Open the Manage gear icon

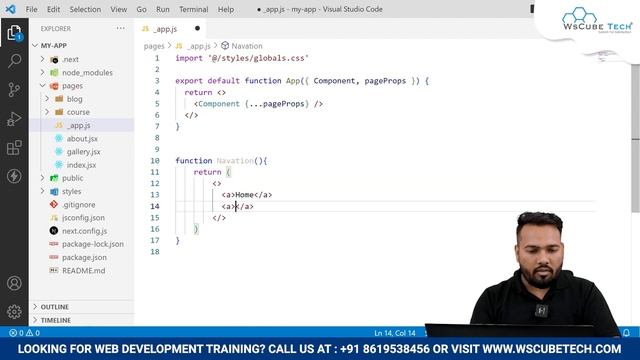click(x=14, y=311)
